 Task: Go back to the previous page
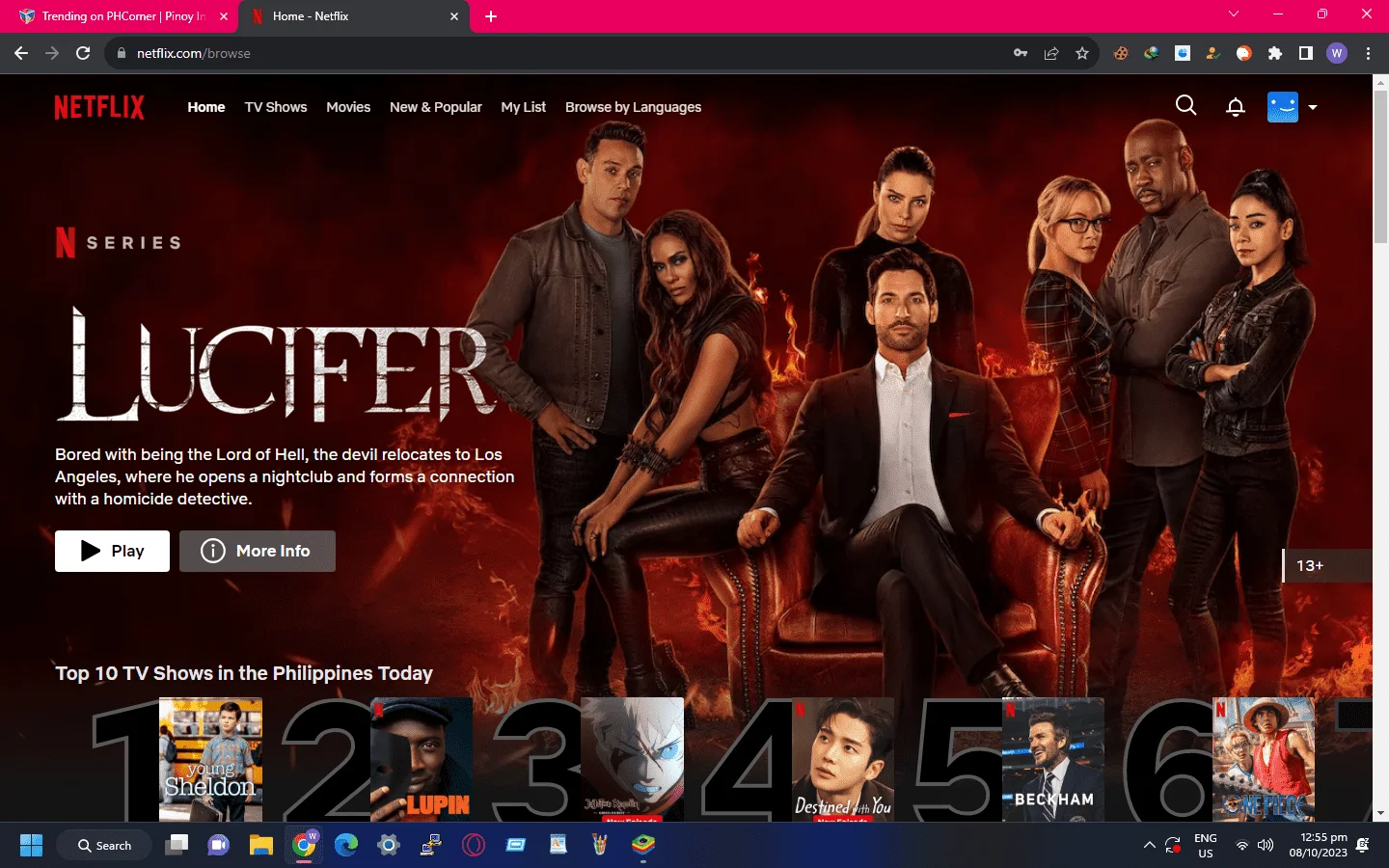[x=21, y=53]
